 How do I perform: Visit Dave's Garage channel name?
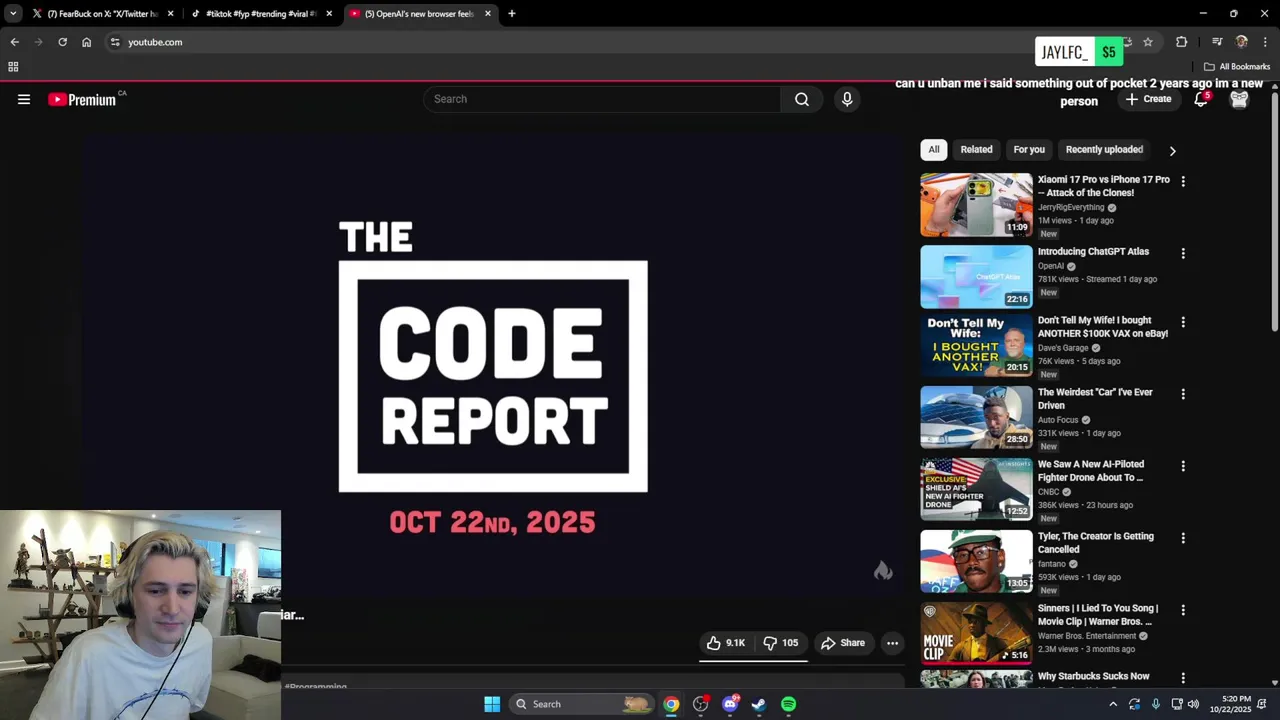(x=1063, y=348)
